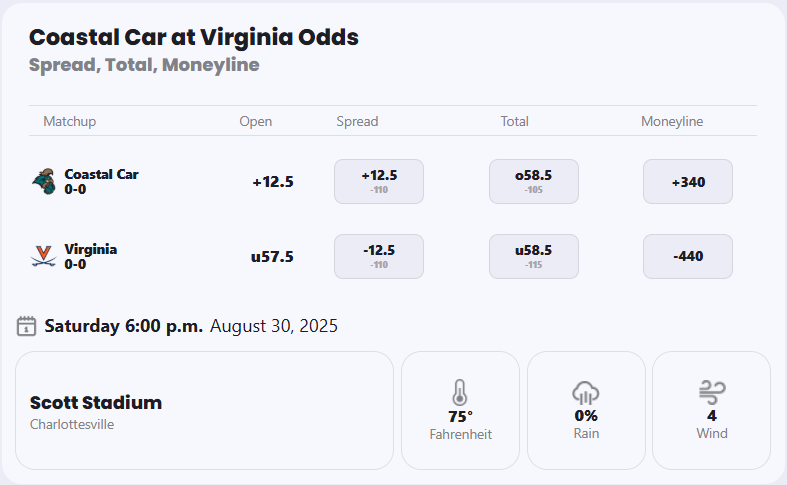Image resolution: width=787 pixels, height=485 pixels.
Task: Click the Spread column header
Action: coord(357,122)
